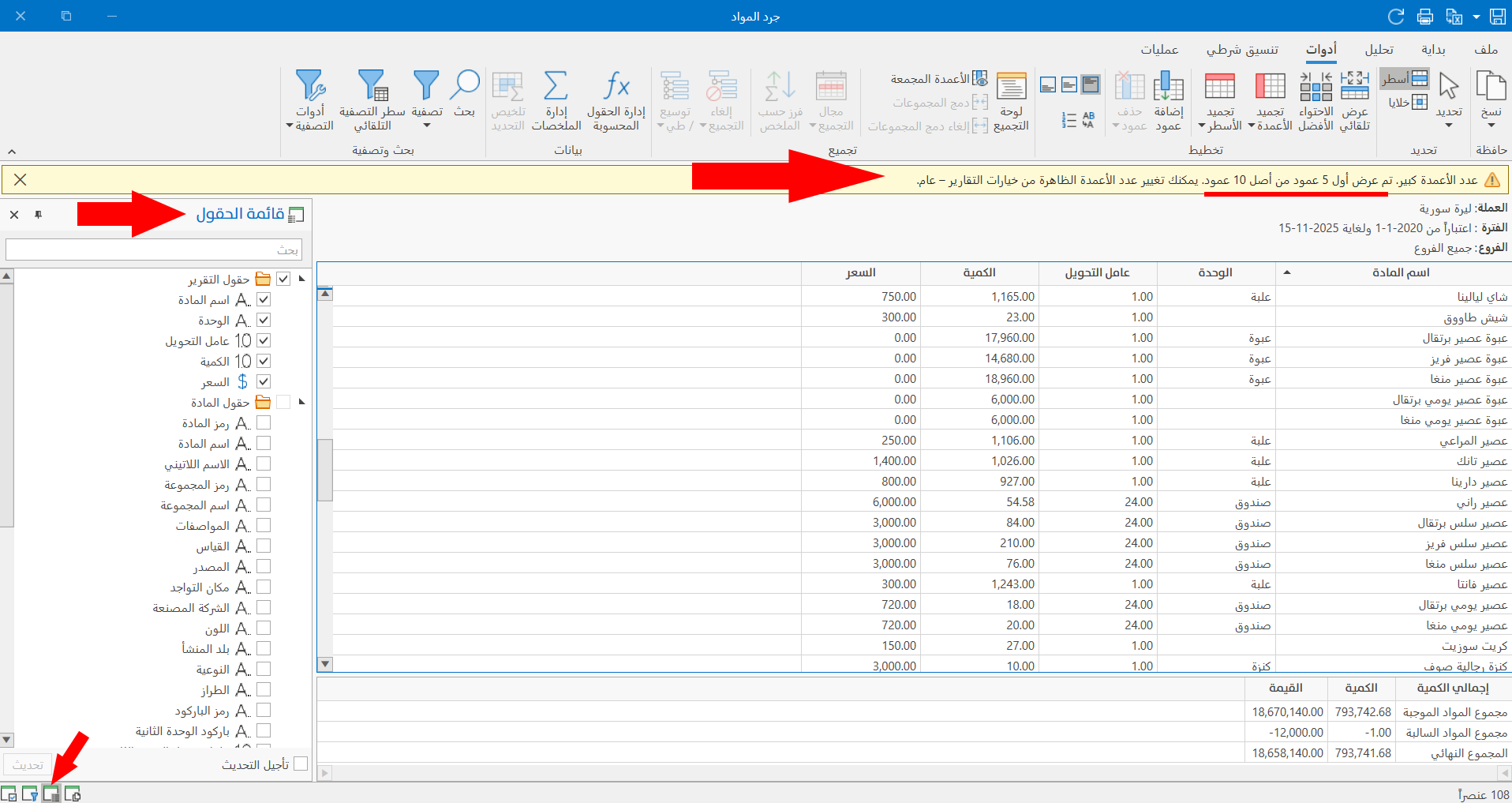Image resolution: width=1512 pixels, height=803 pixels.
Task: Check the الاسم اللاتيني field checkbox
Action: (264, 463)
